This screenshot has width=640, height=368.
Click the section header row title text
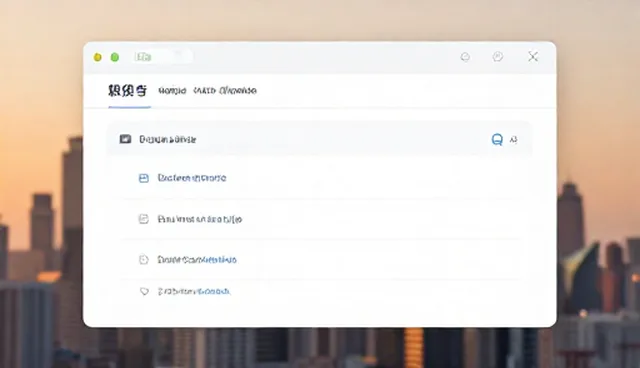pyautogui.click(x=168, y=140)
